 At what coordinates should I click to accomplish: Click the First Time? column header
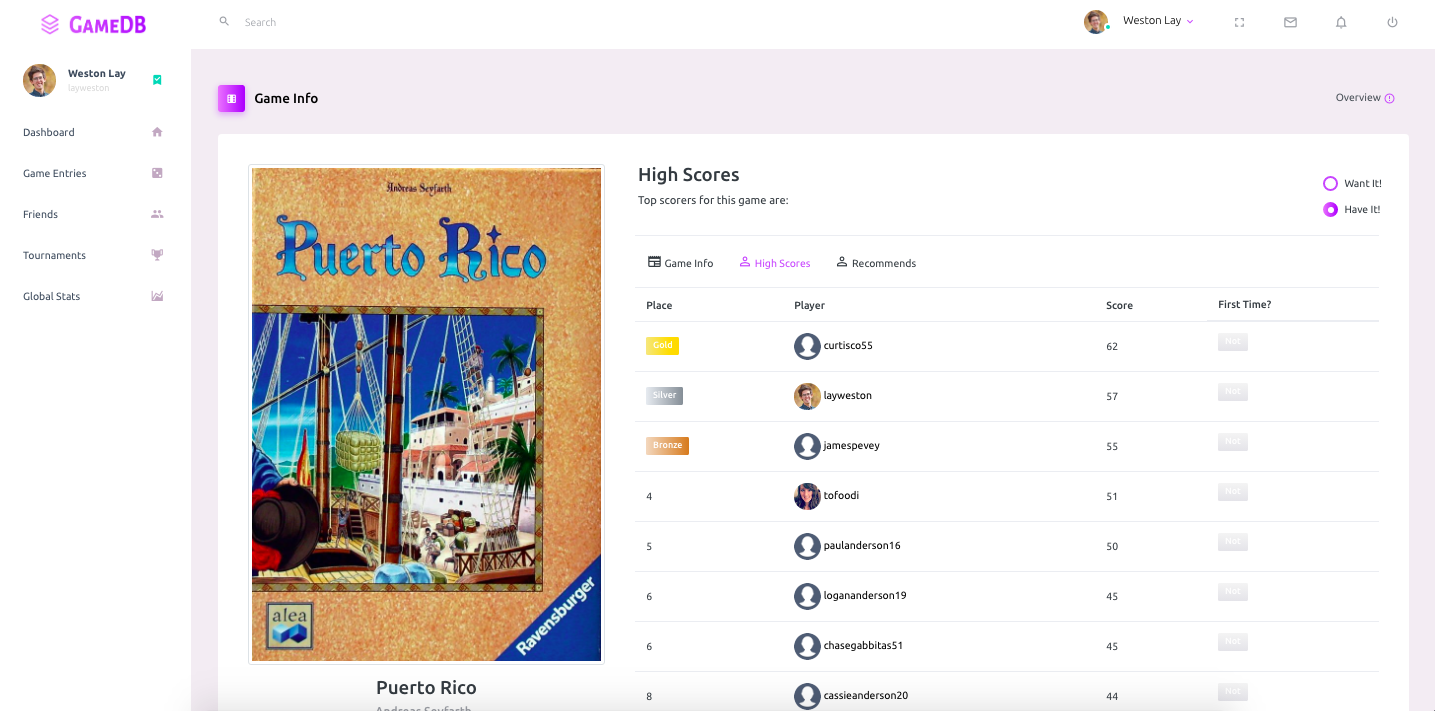(1244, 305)
